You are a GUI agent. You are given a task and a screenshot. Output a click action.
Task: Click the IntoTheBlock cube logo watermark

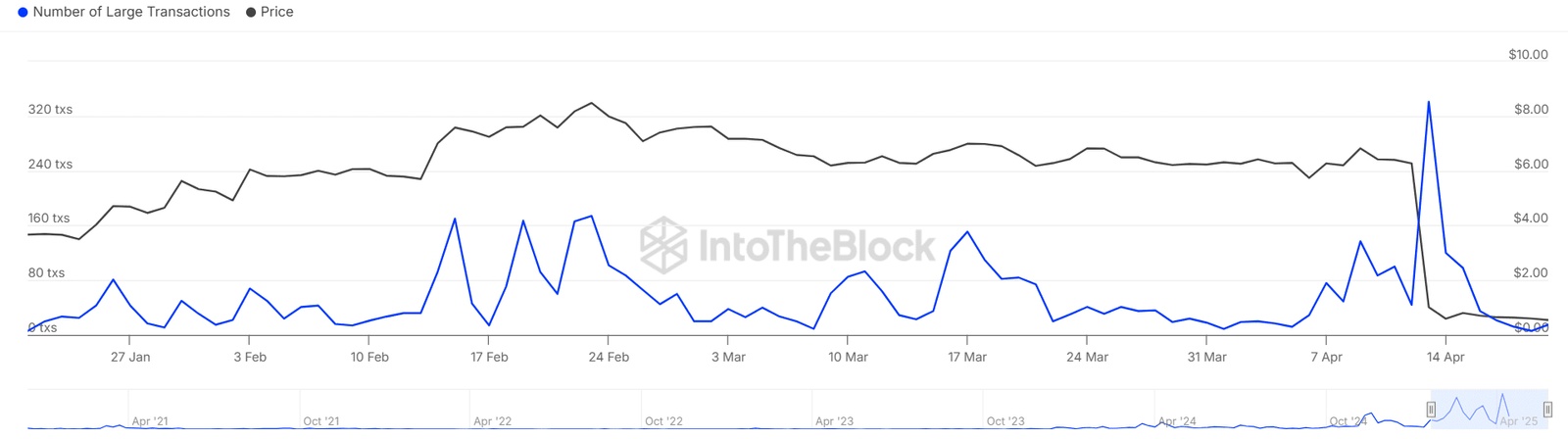663,245
